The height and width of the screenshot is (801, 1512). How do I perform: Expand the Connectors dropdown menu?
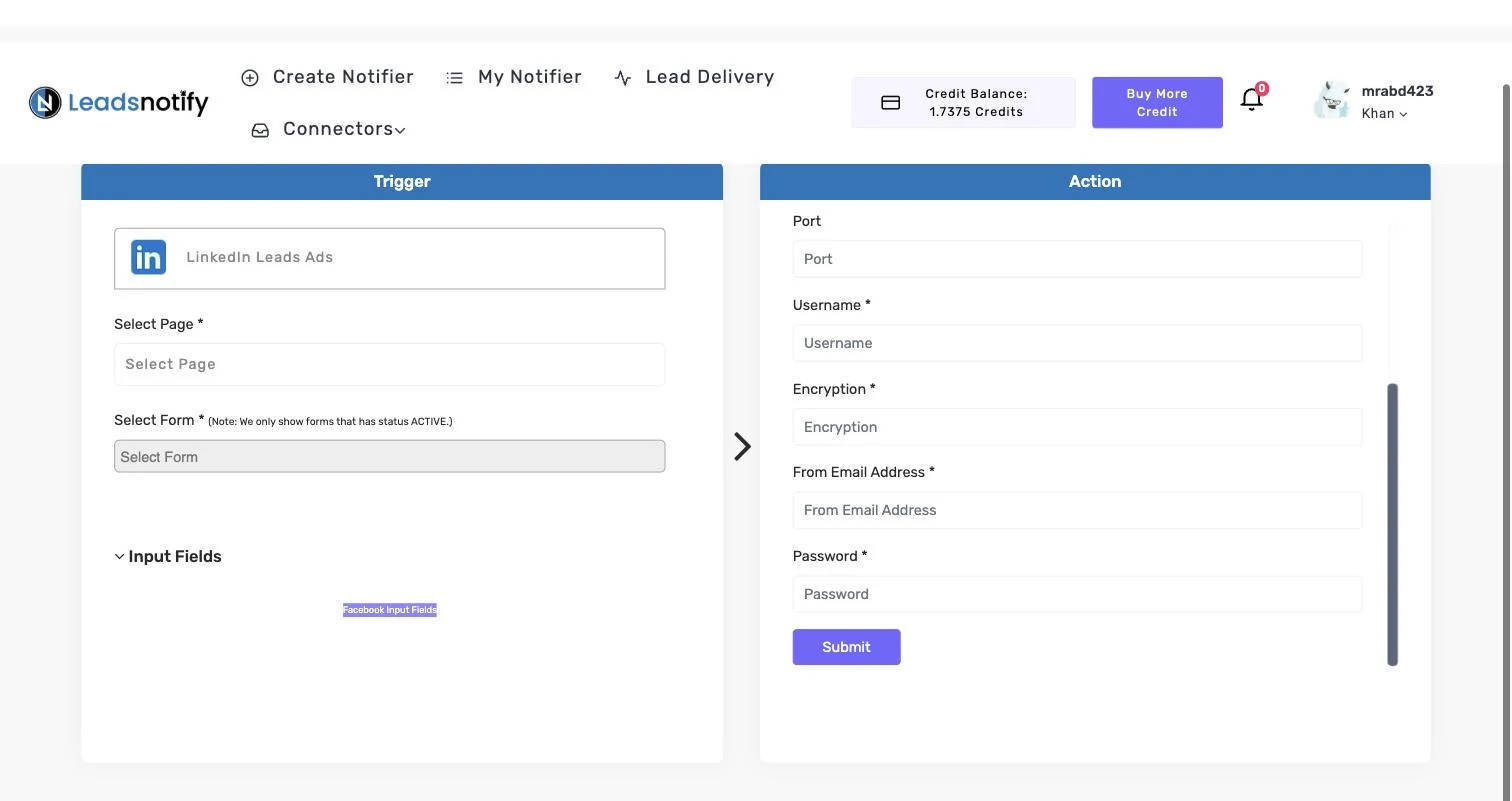pos(329,129)
